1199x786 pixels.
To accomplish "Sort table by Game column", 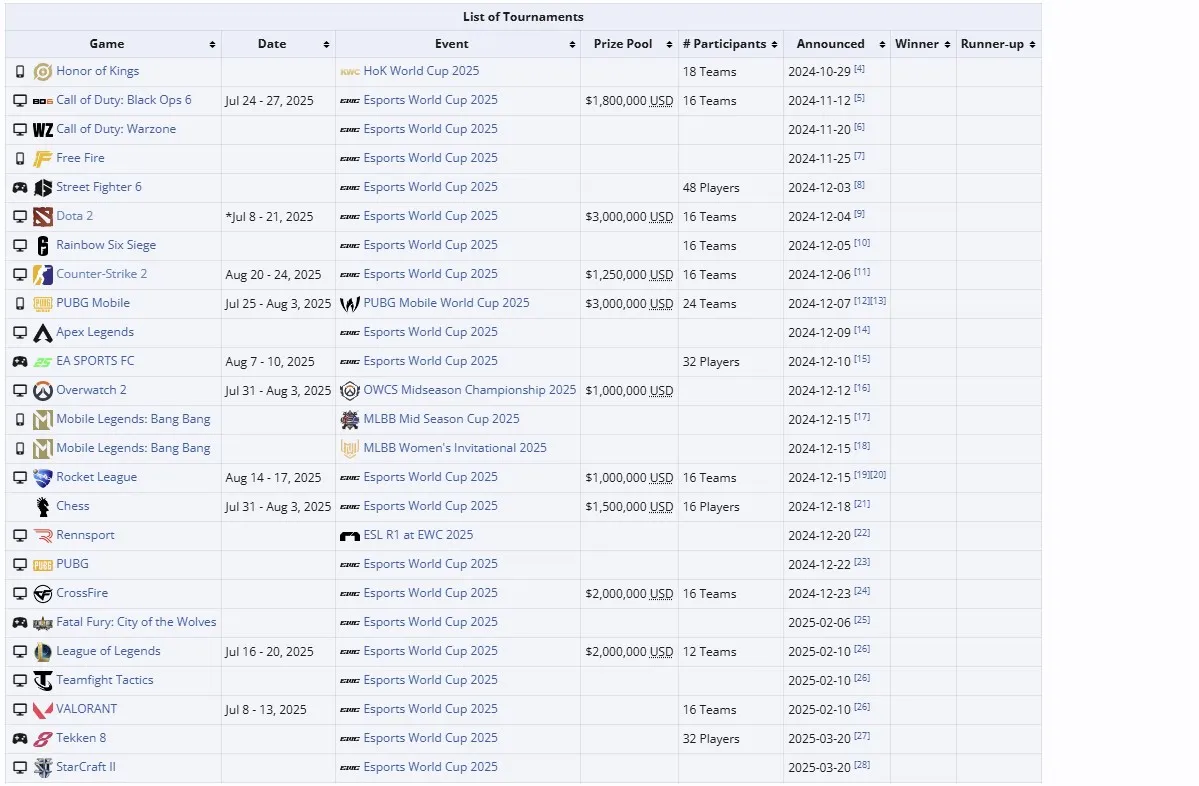I will [x=213, y=44].
